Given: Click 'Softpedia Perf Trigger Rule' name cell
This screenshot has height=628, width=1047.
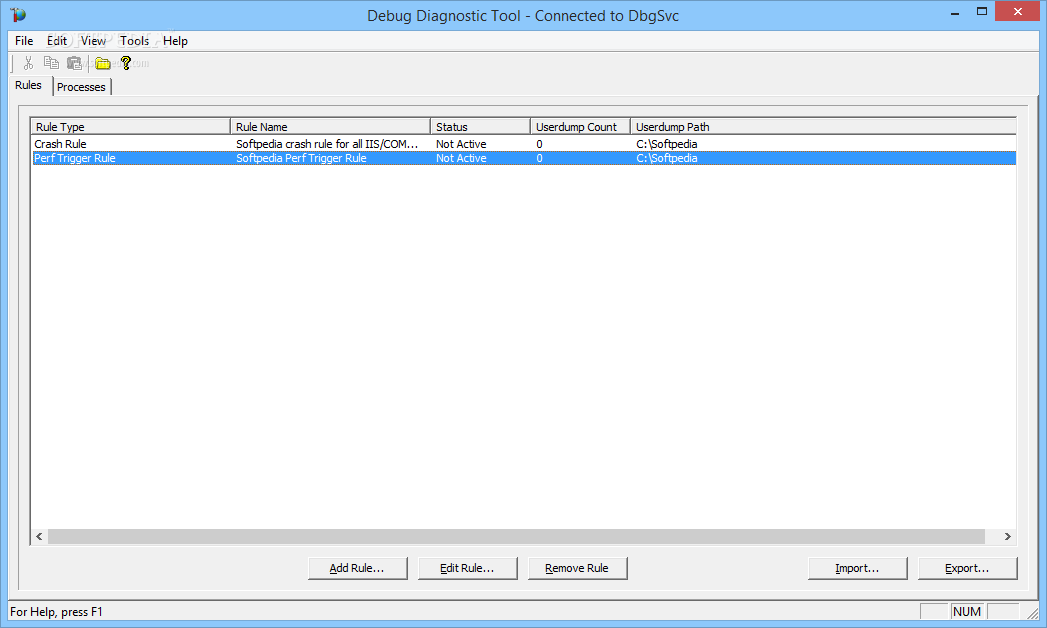Looking at the screenshot, I should [x=301, y=158].
